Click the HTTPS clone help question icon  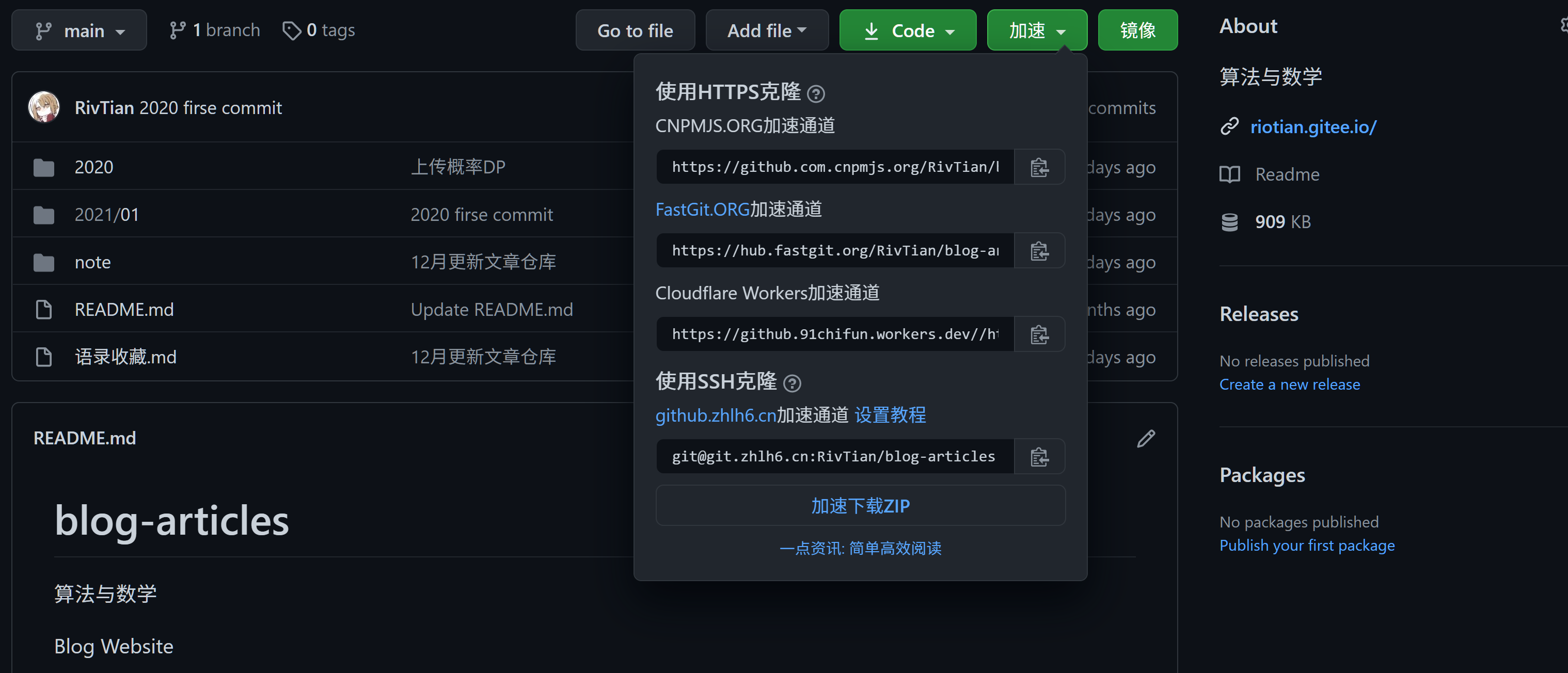[816, 94]
